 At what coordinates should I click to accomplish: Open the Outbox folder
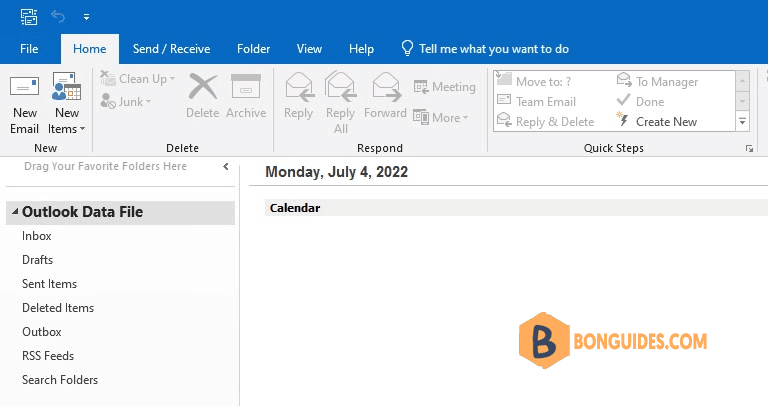tap(42, 332)
